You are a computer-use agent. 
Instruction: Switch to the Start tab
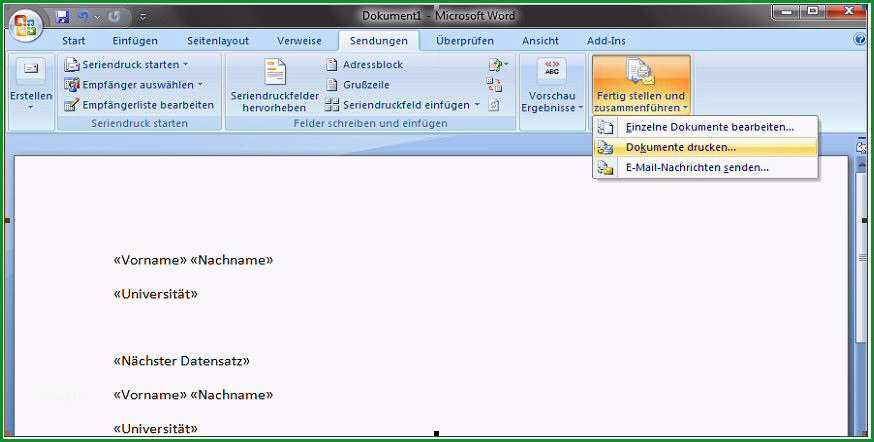click(74, 41)
